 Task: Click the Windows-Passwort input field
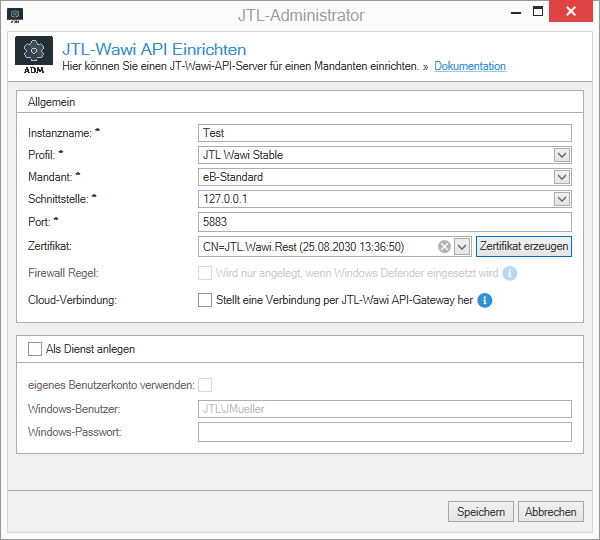point(385,432)
